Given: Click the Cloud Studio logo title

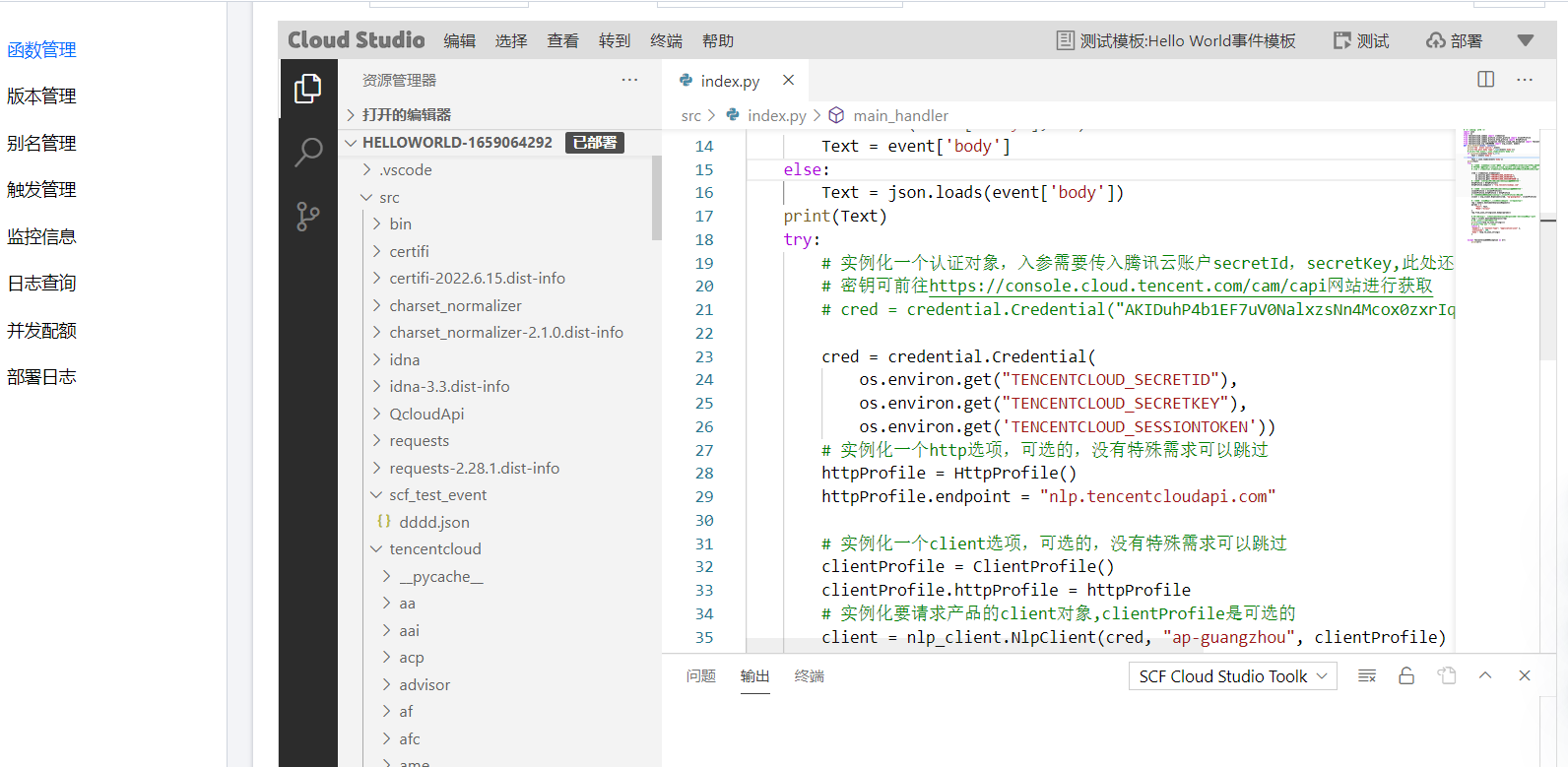Looking at the screenshot, I should [357, 39].
